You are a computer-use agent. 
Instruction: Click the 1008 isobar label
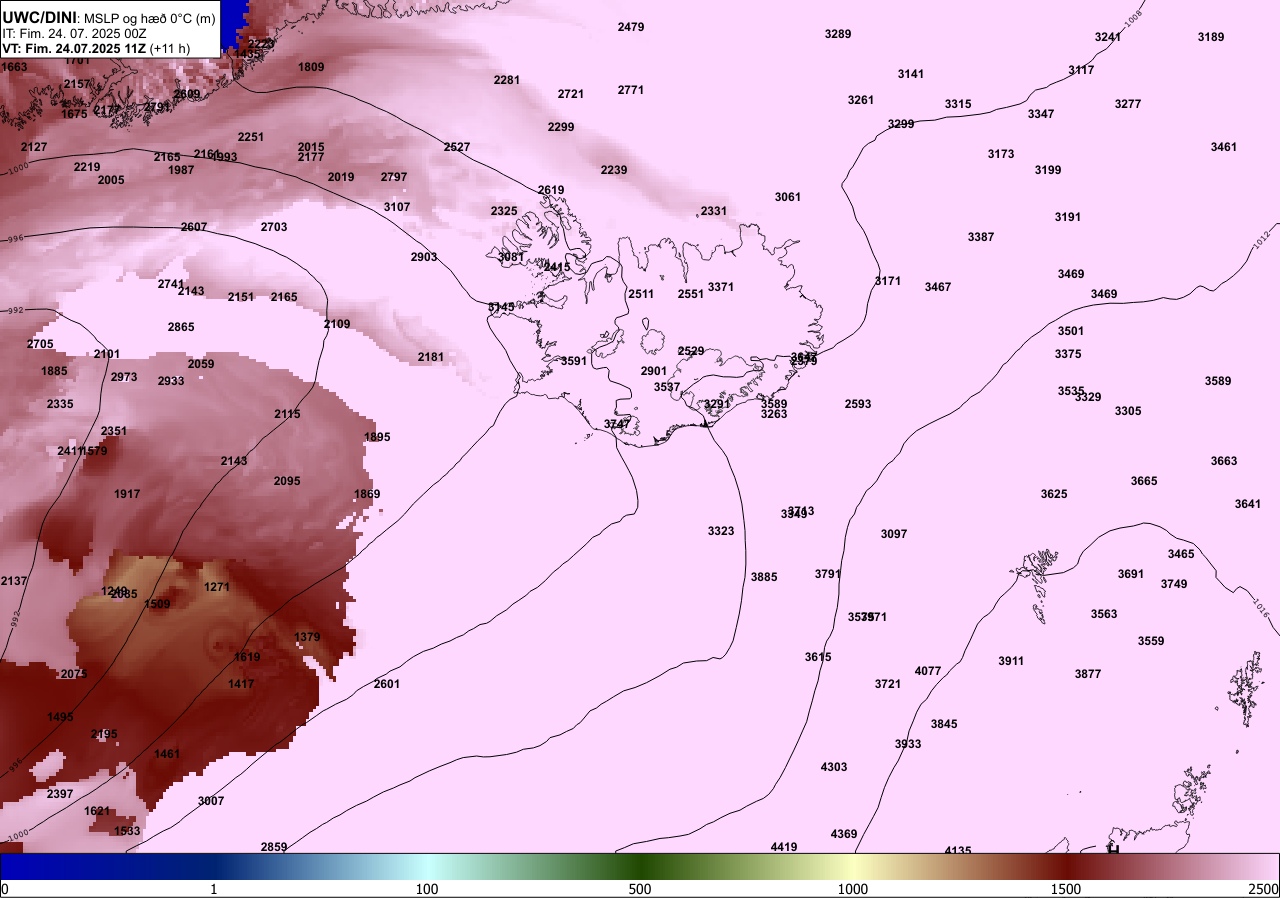pyautogui.click(x=1133, y=19)
